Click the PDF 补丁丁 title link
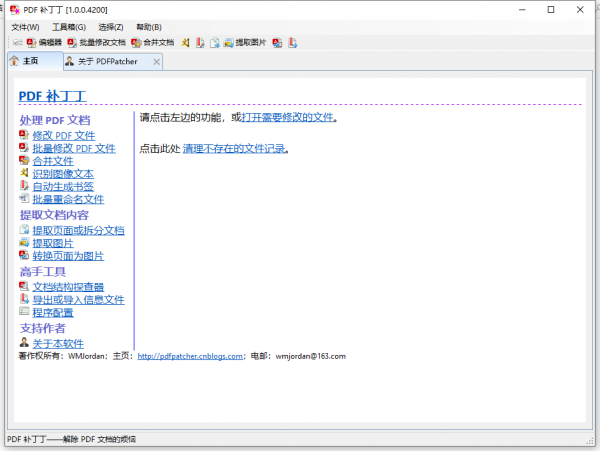The height and width of the screenshot is (451, 600). click(52, 96)
